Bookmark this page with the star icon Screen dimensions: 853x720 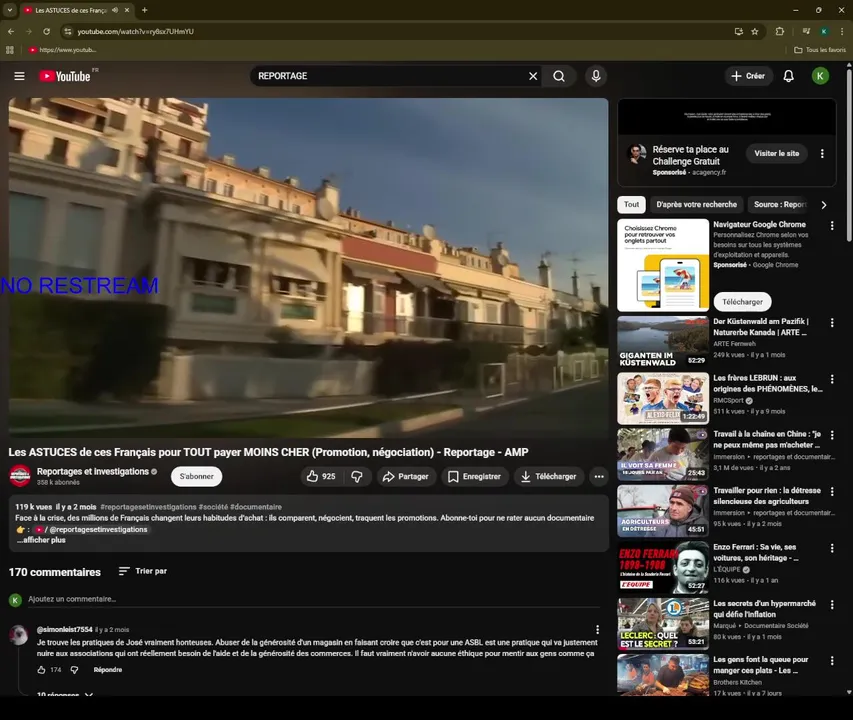click(x=755, y=32)
